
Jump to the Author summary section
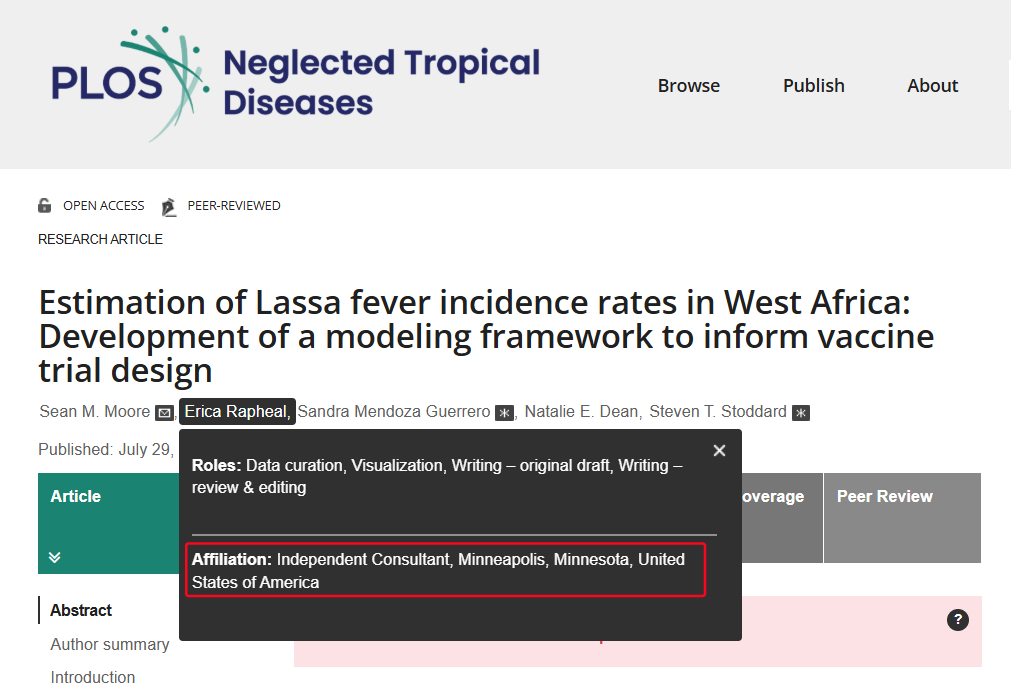[x=110, y=645]
